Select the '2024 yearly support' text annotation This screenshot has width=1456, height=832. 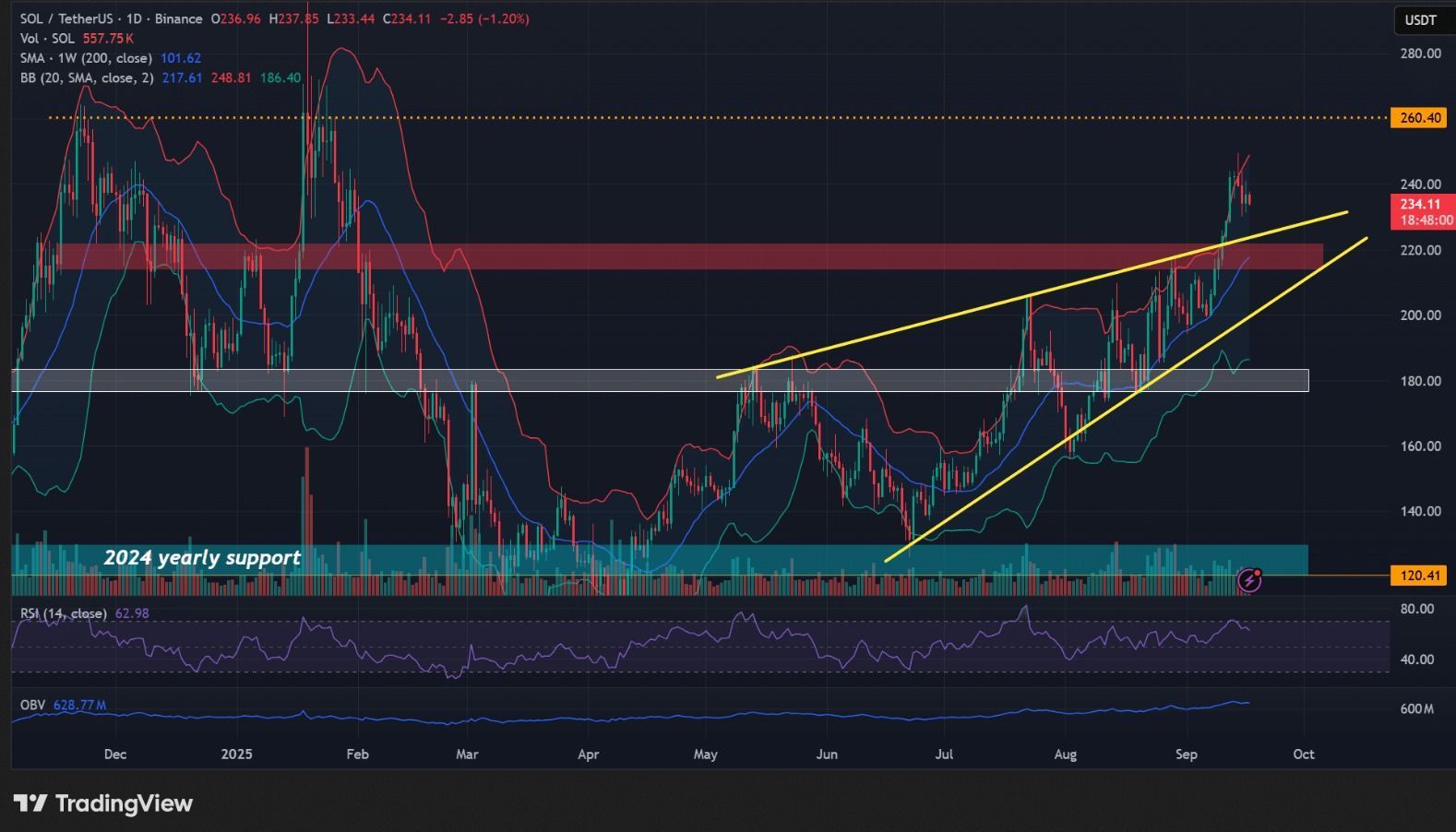coord(202,558)
